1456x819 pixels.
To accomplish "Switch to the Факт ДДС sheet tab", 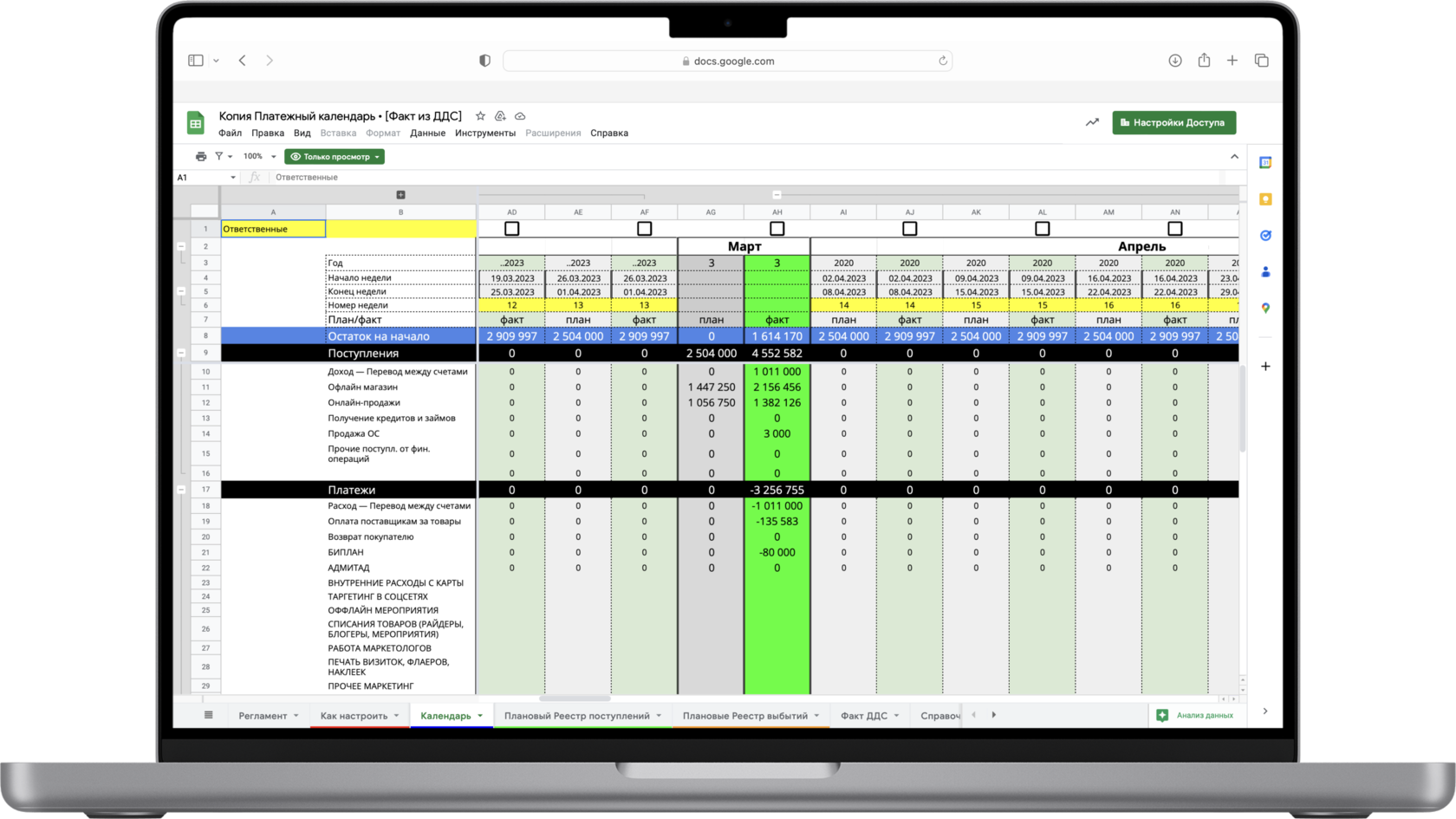I will [x=863, y=716].
